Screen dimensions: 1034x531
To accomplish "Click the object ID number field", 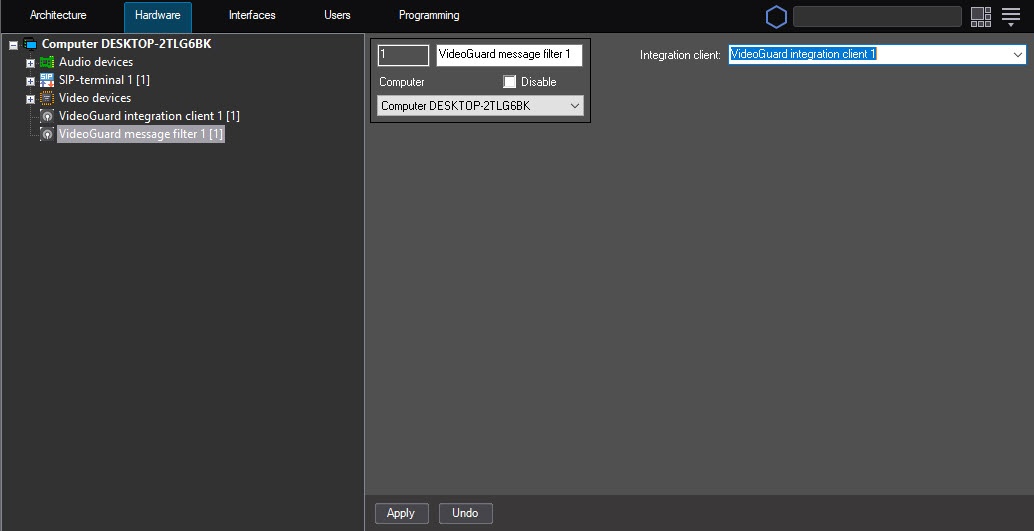I will tap(403, 55).
